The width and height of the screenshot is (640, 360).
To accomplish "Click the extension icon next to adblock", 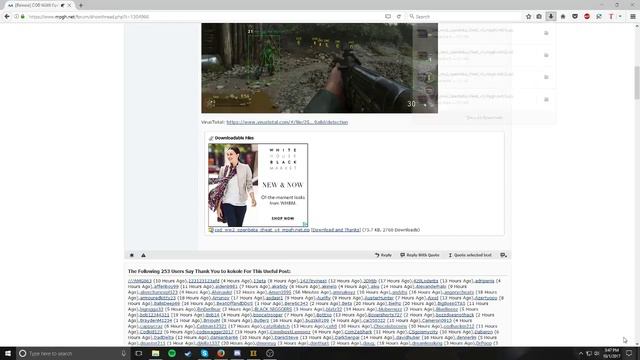I will pos(599,17).
